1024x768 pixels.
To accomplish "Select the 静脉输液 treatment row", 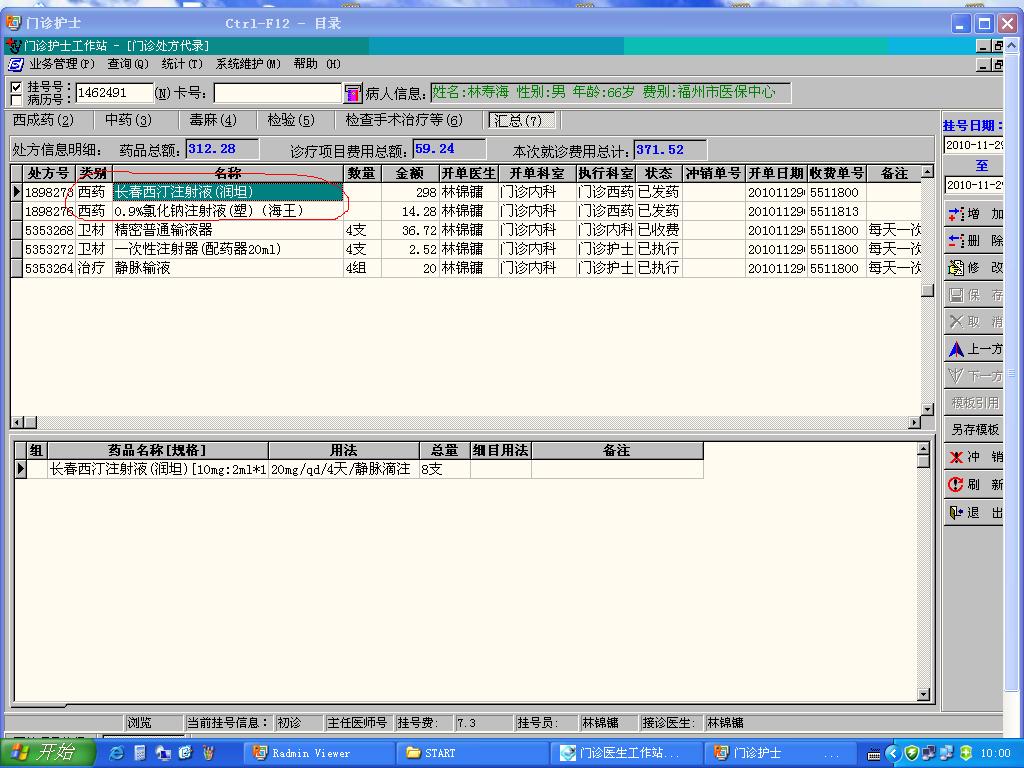I will point(466,268).
